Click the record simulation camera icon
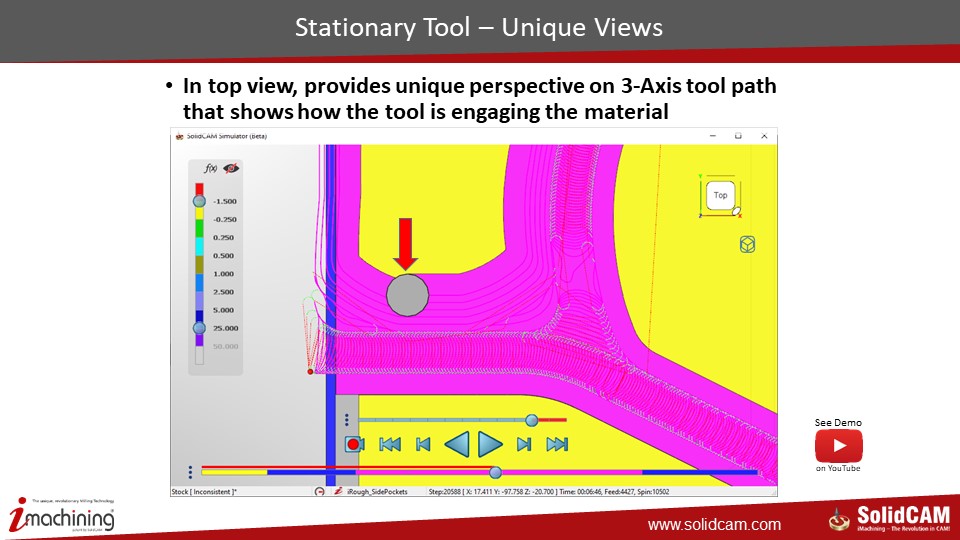The height and width of the screenshot is (540, 960). [x=353, y=444]
